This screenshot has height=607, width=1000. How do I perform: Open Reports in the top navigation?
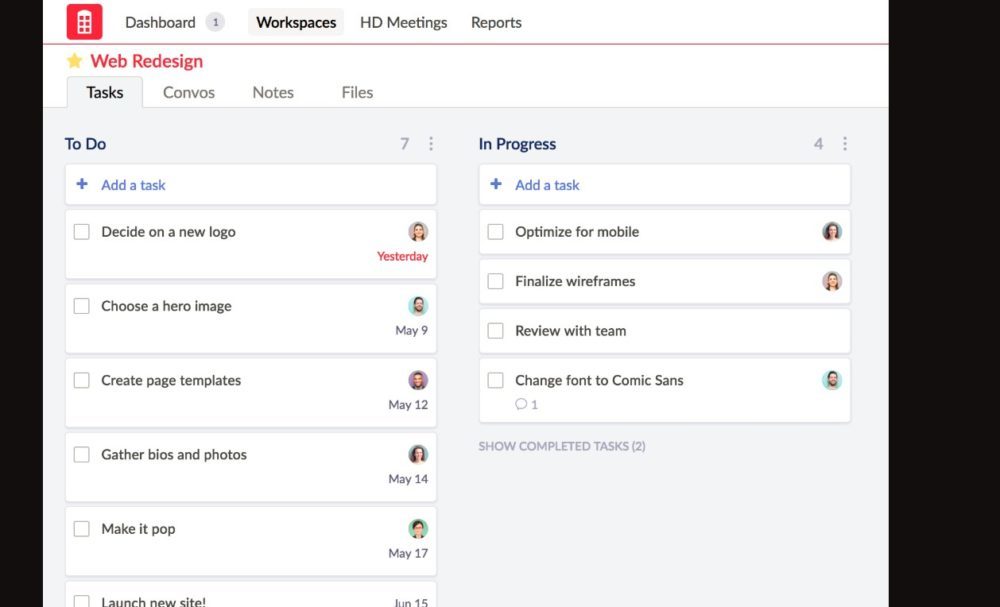(496, 22)
